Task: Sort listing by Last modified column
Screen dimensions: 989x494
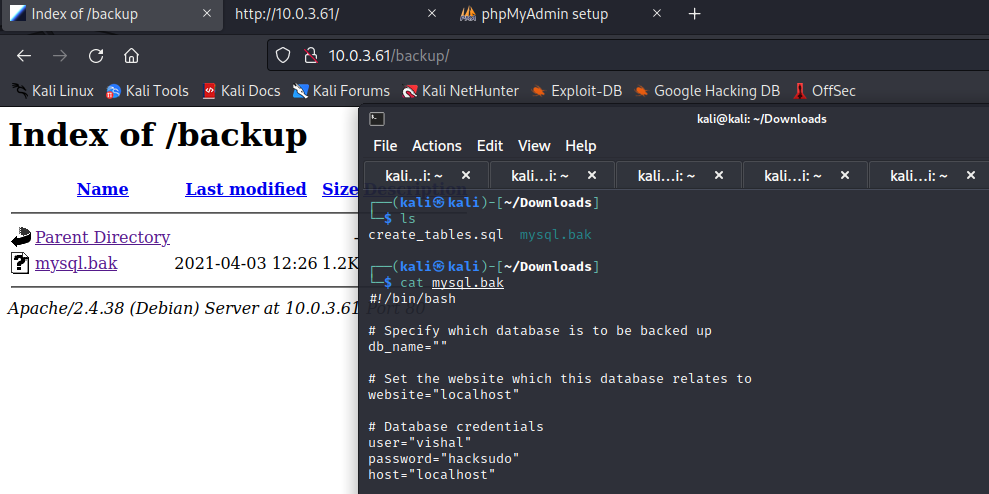Action: 246,189
